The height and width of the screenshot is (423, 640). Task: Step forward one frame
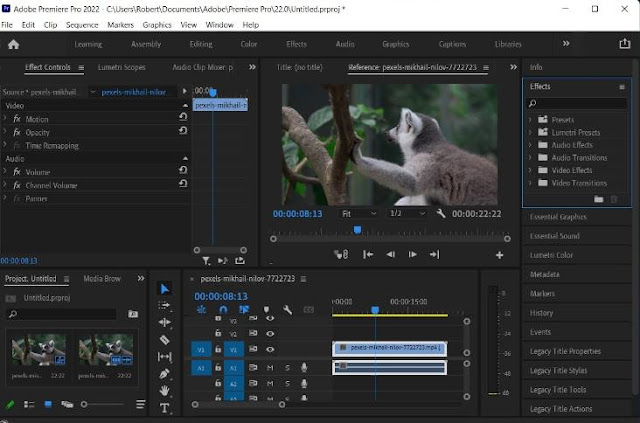[413, 255]
